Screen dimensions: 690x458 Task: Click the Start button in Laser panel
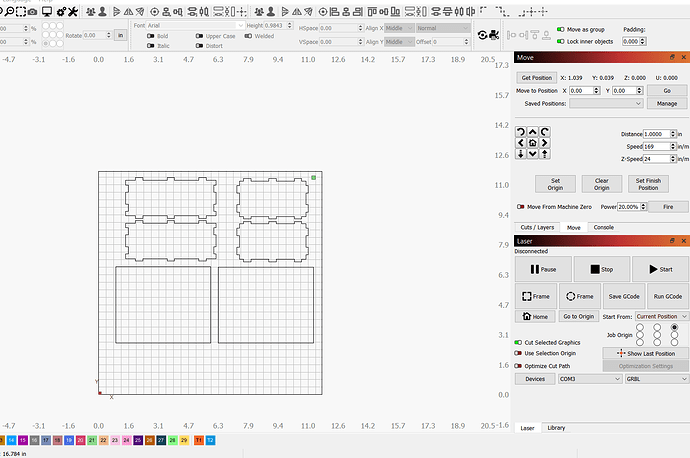pos(661,269)
